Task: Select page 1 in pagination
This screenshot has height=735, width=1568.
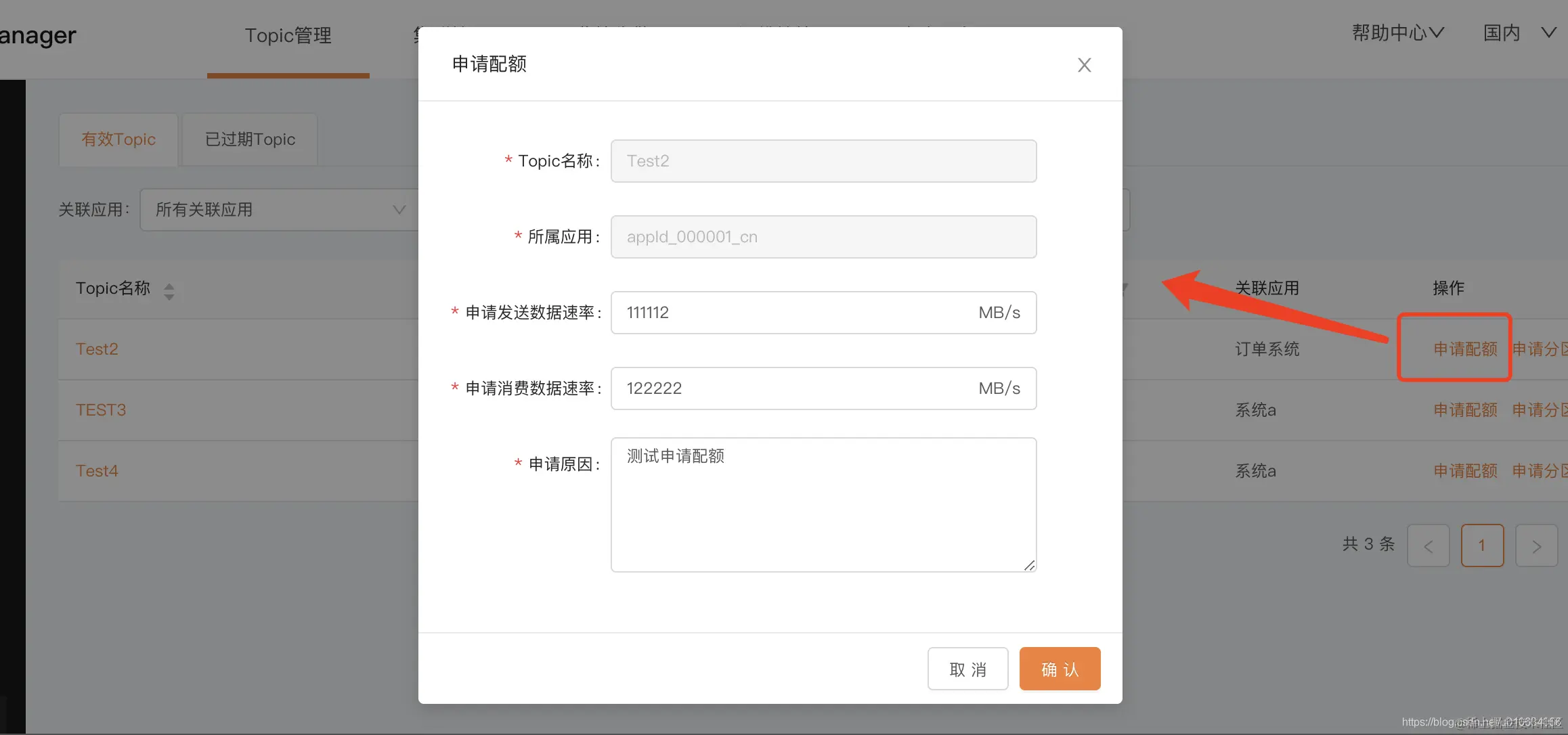Action: point(1482,545)
